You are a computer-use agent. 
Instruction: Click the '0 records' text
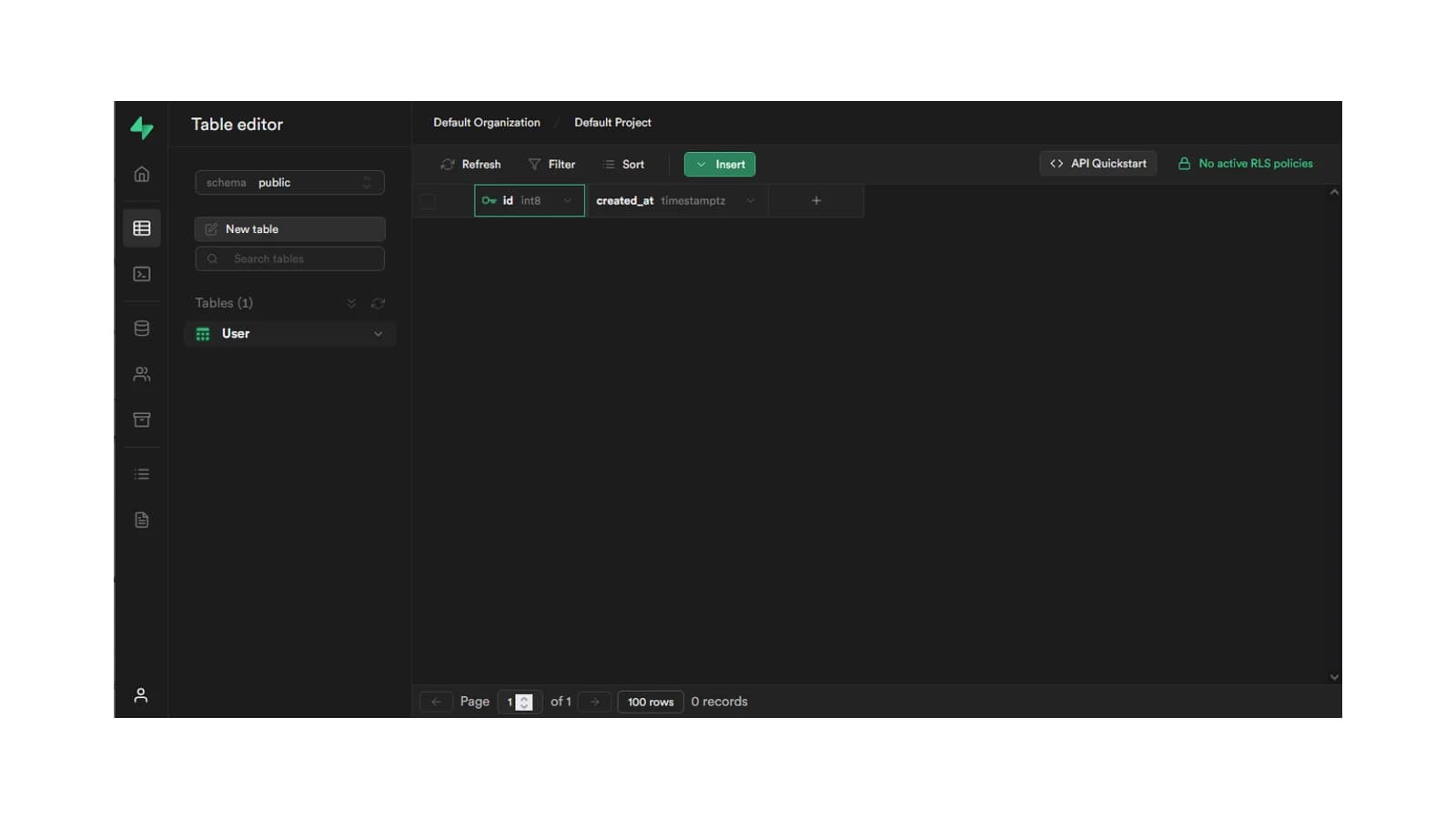[x=719, y=702]
